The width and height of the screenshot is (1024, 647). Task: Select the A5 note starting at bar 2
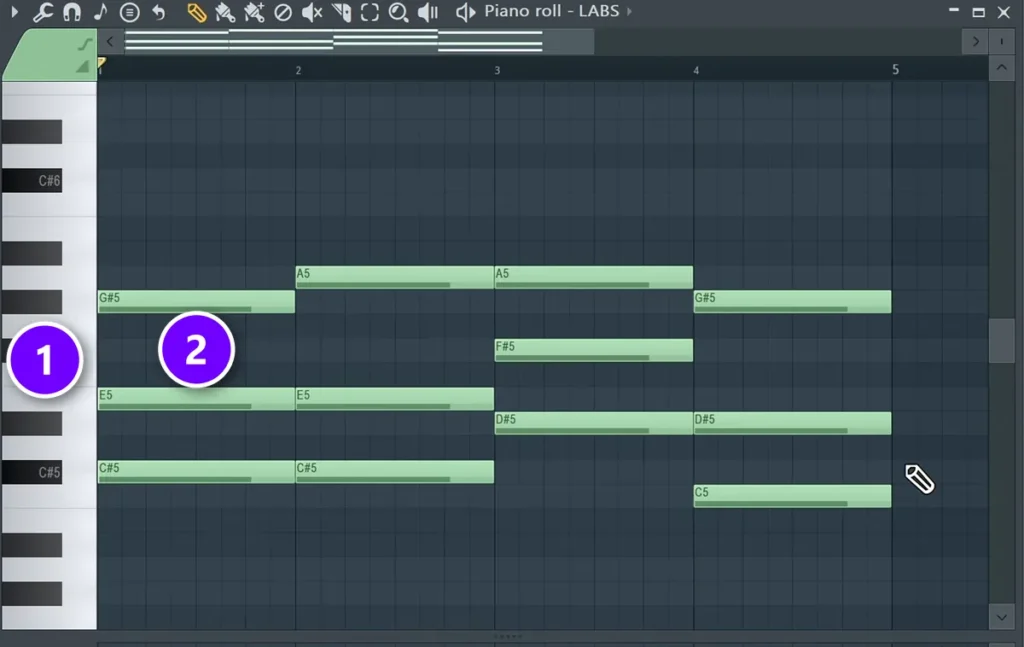point(394,277)
